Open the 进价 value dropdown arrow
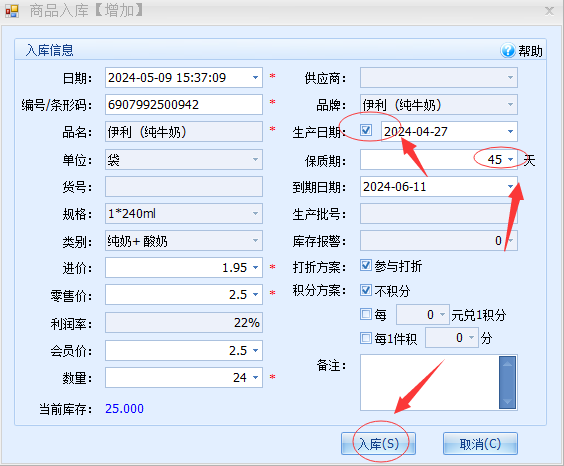Image resolution: width=564 pixels, height=466 pixels. pos(255,268)
